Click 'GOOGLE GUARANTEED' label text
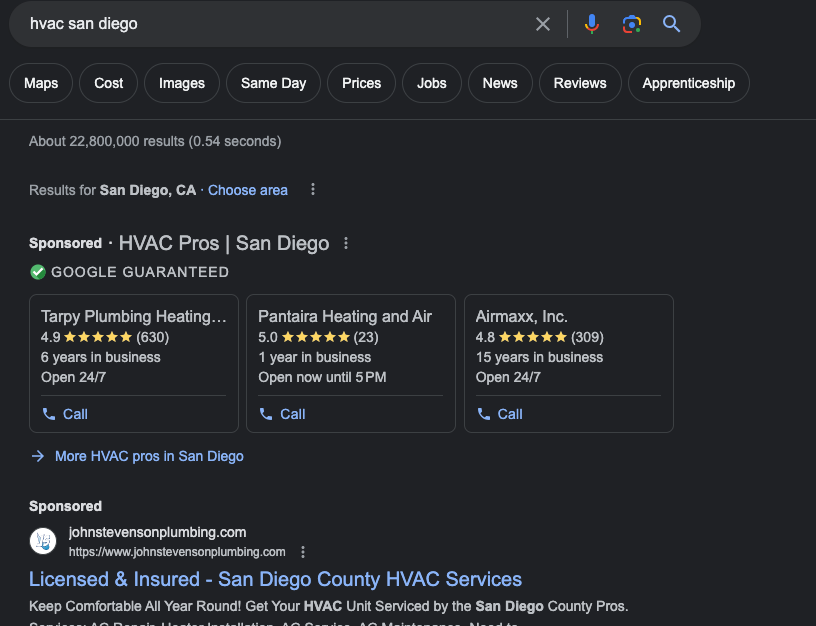Screen dimensions: 816x626 [140, 272]
